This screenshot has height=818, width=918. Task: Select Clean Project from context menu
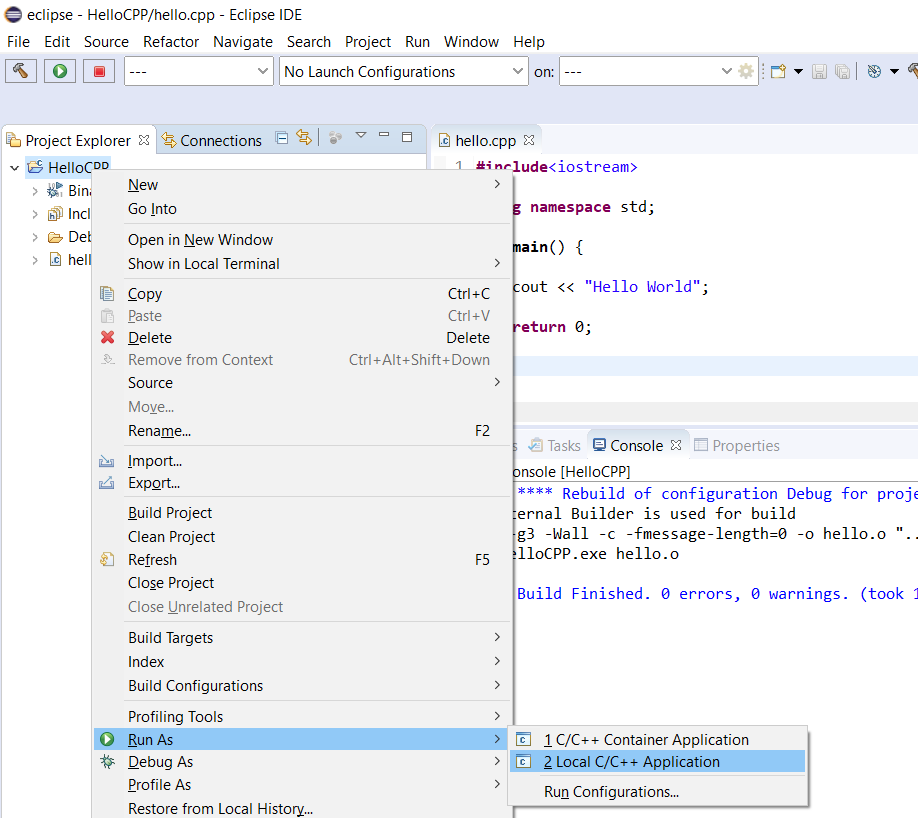pyautogui.click(x=302, y=536)
